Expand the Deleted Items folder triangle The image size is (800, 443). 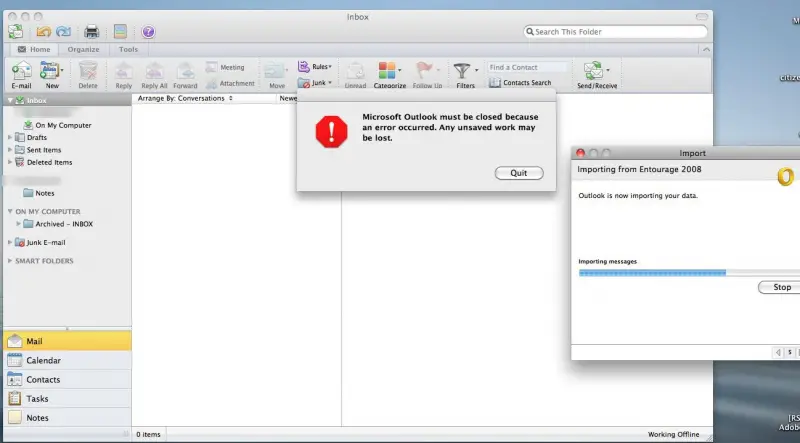pos(10,162)
